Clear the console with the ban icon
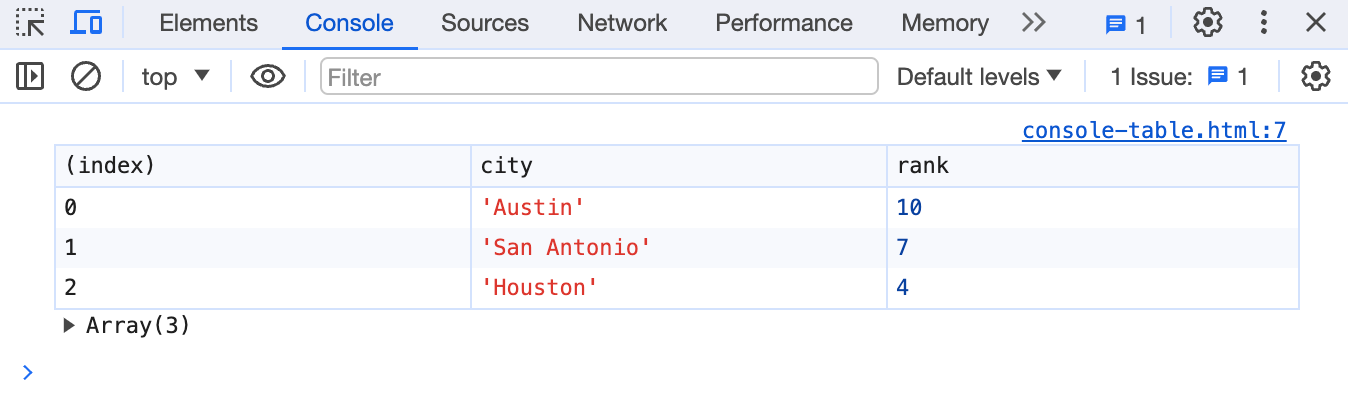The width and height of the screenshot is (1348, 415). [86, 76]
